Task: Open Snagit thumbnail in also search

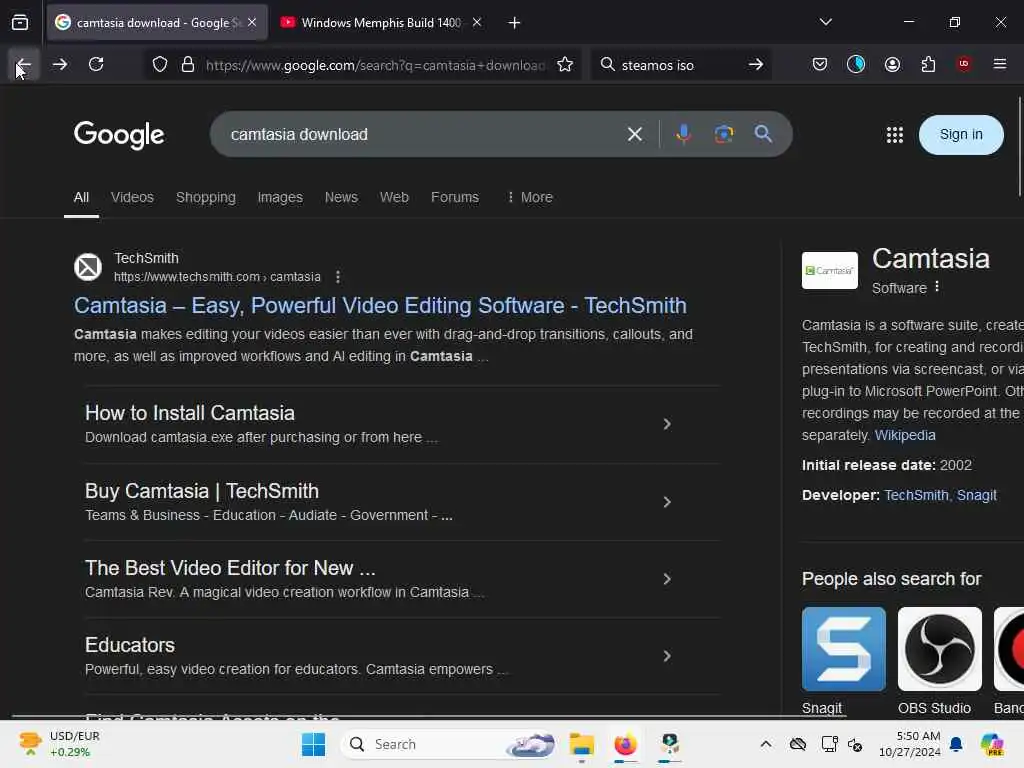Action: [x=844, y=649]
